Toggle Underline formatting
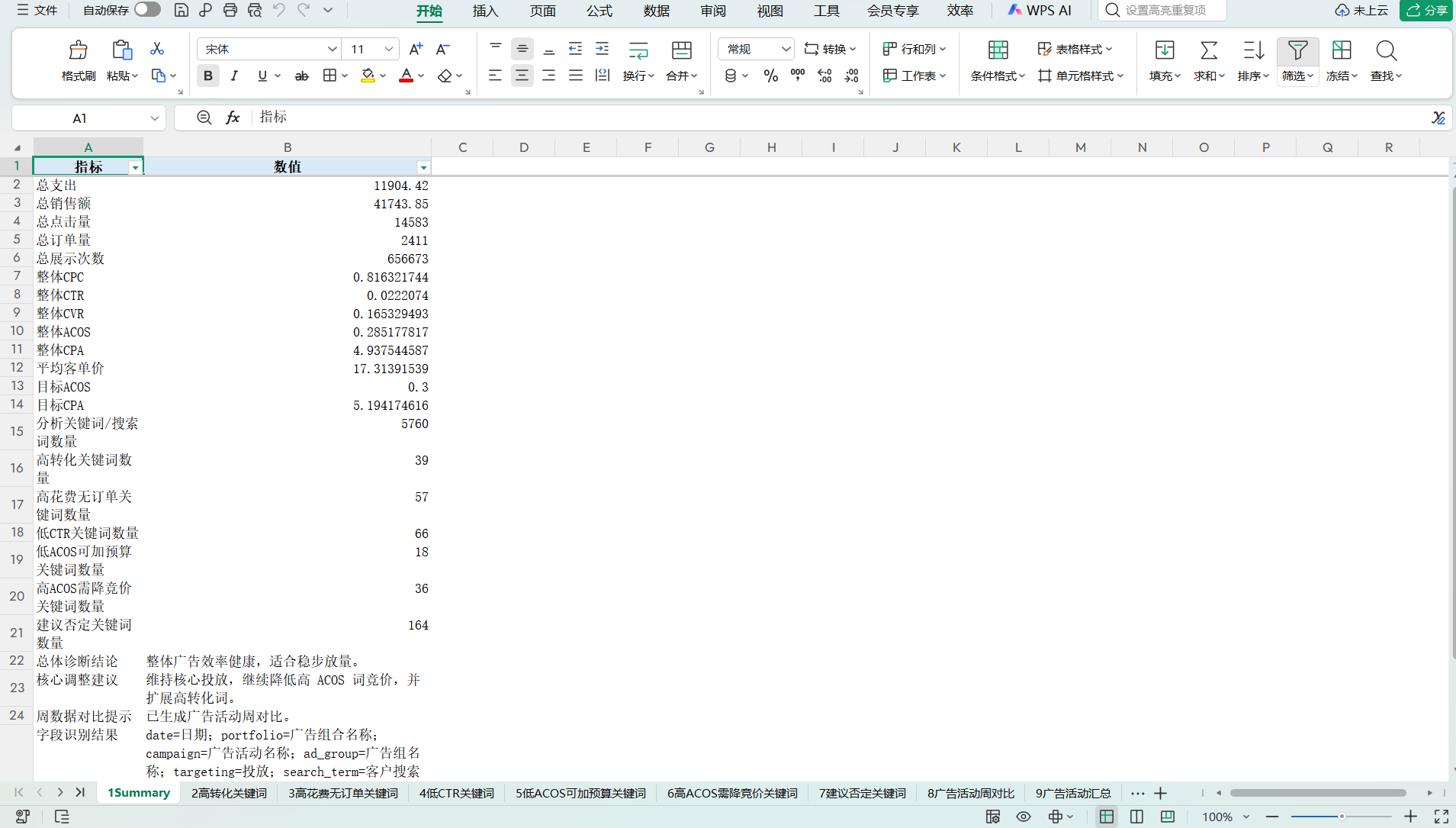The height and width of the screenshot is (828, 1456). click(x=262, y=76)
